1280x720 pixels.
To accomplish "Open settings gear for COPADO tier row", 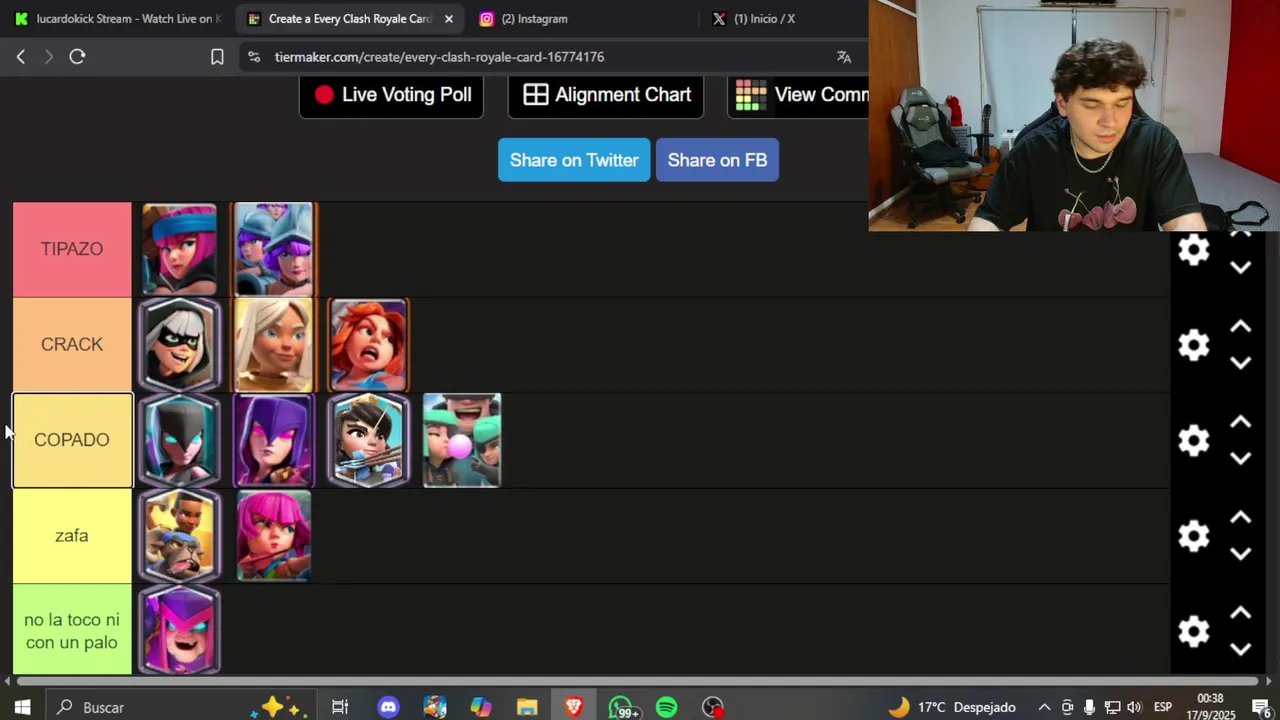I will [1193, 441].
